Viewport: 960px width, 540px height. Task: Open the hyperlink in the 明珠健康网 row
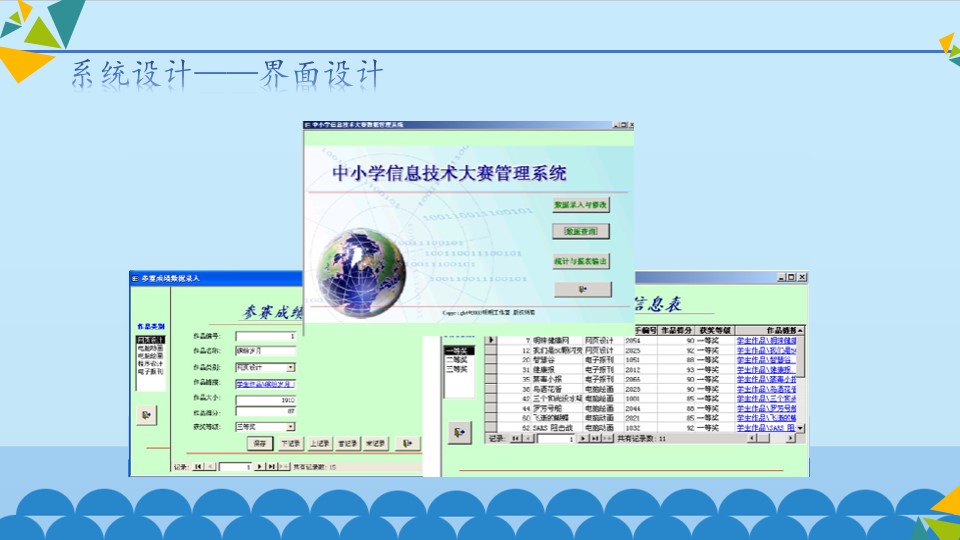point(767,340)
